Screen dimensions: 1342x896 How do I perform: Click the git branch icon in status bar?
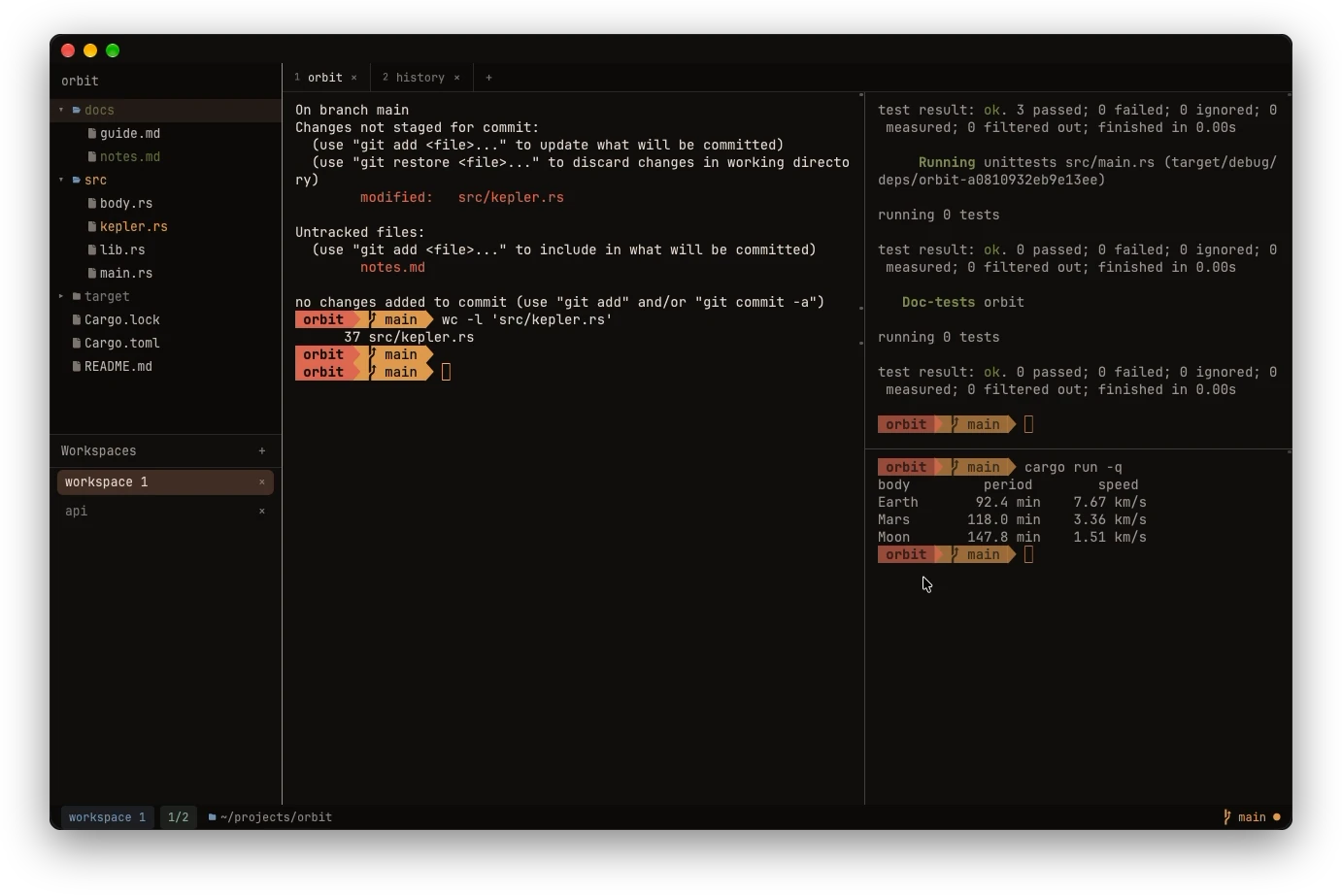(x=1227, y=817)
